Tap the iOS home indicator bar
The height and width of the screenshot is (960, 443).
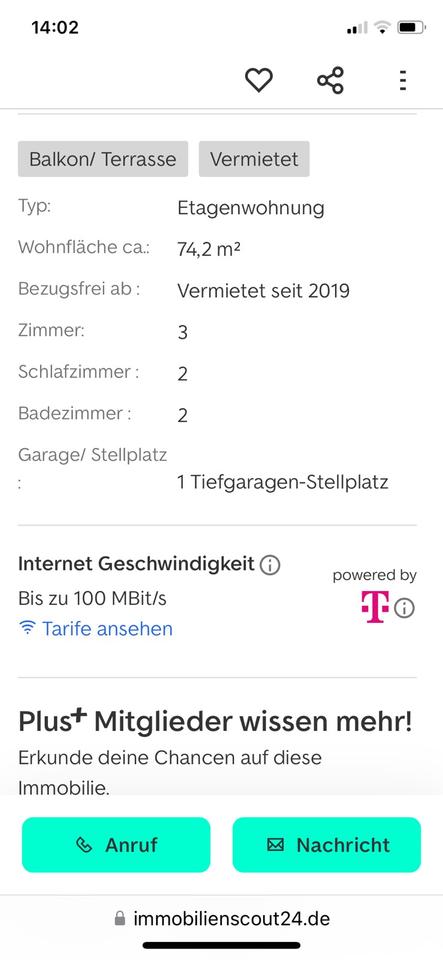[x=222, y=945]
